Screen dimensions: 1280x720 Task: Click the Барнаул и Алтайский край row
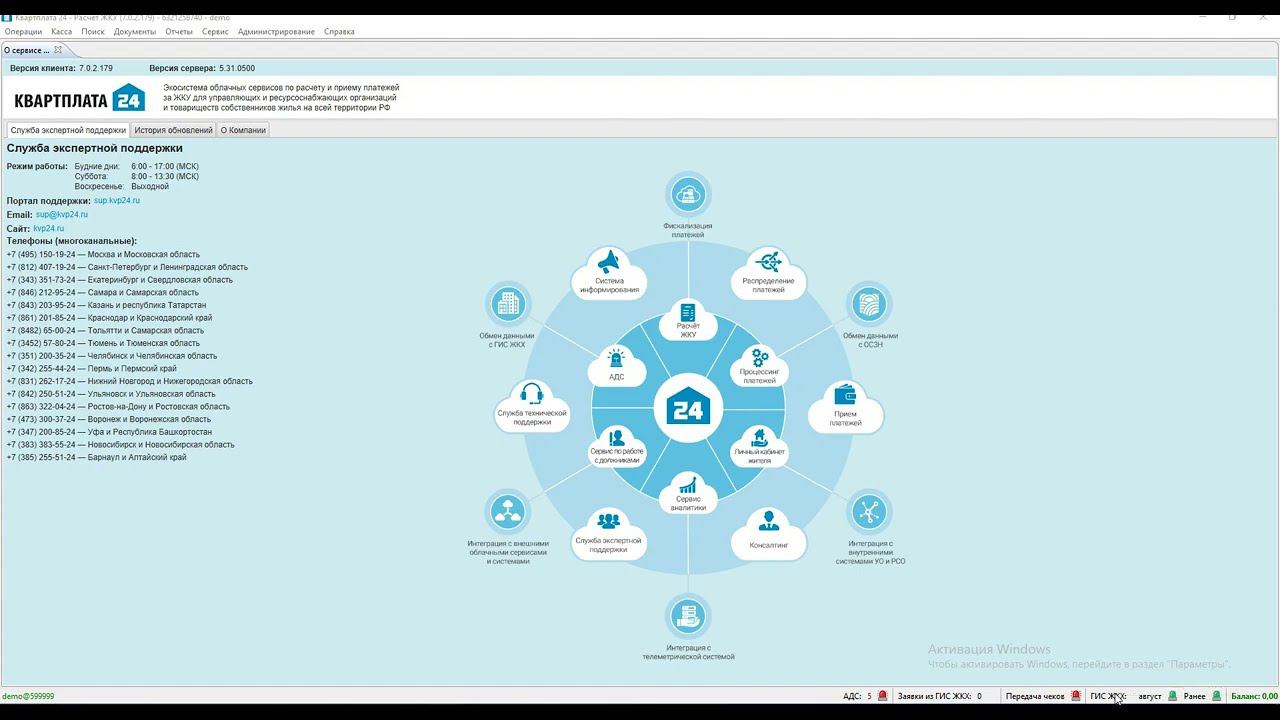96,457
